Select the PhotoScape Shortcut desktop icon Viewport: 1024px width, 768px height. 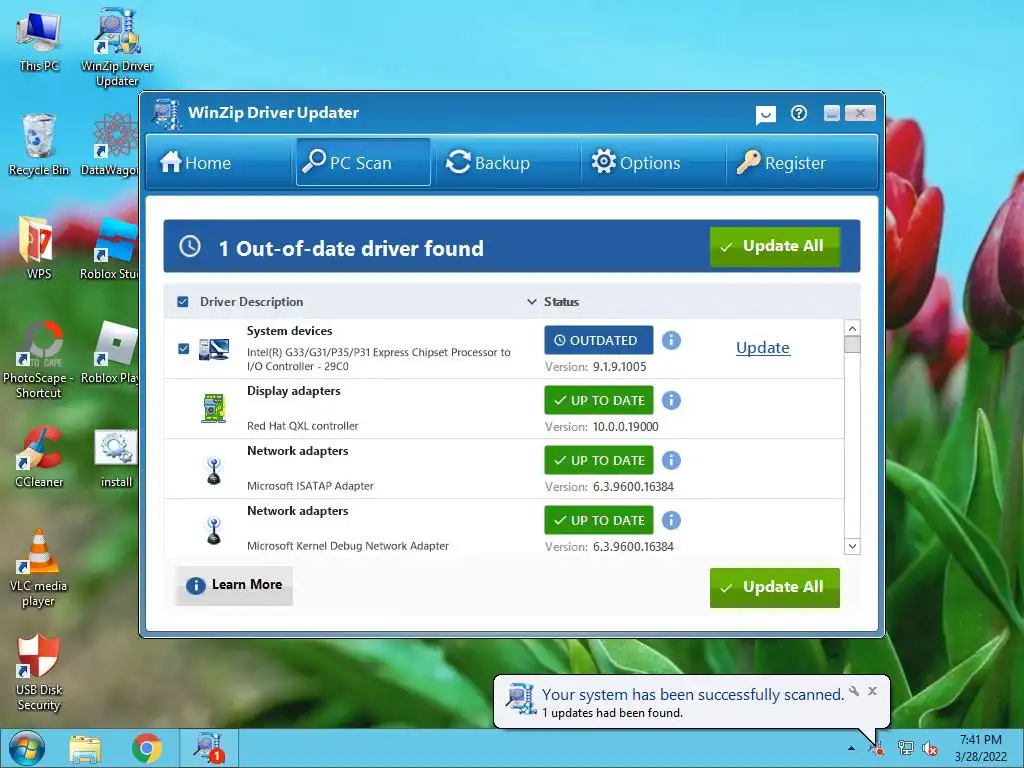pos(39,359)
